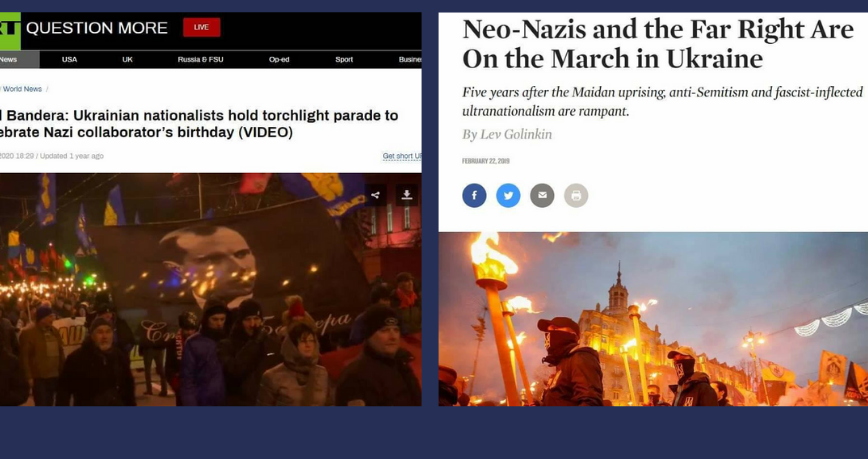This screenshot has height=459, width=868.
Task: Go to the UK section
Action: 127,59
